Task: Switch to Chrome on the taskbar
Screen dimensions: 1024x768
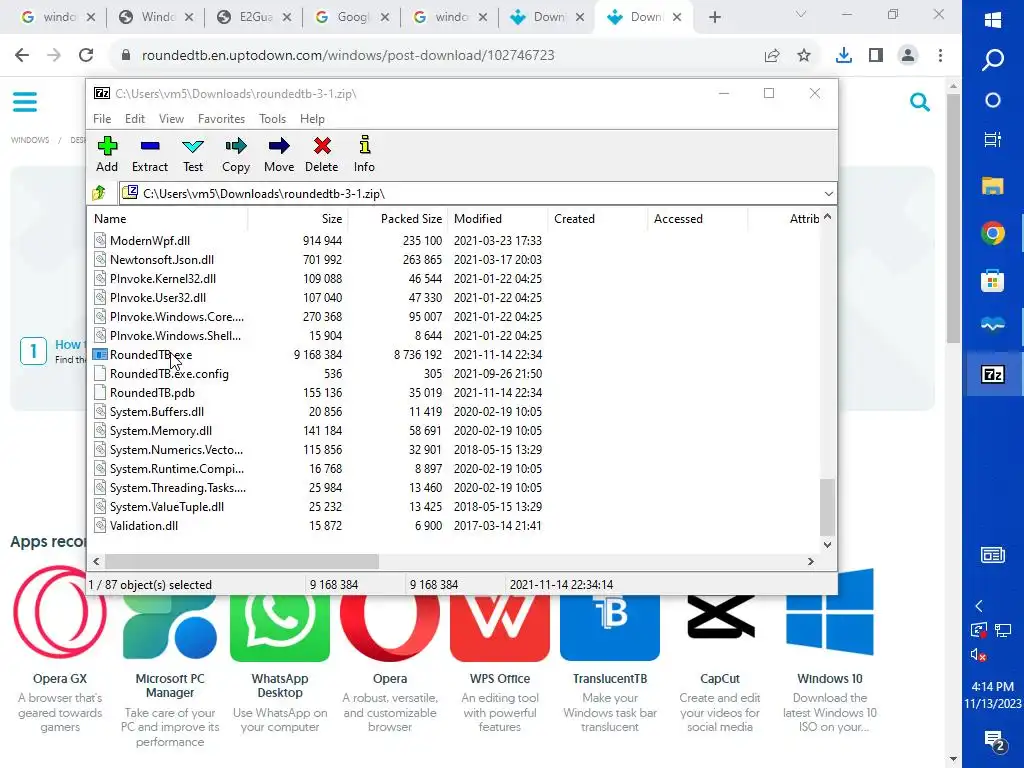Action: point(993,233)
